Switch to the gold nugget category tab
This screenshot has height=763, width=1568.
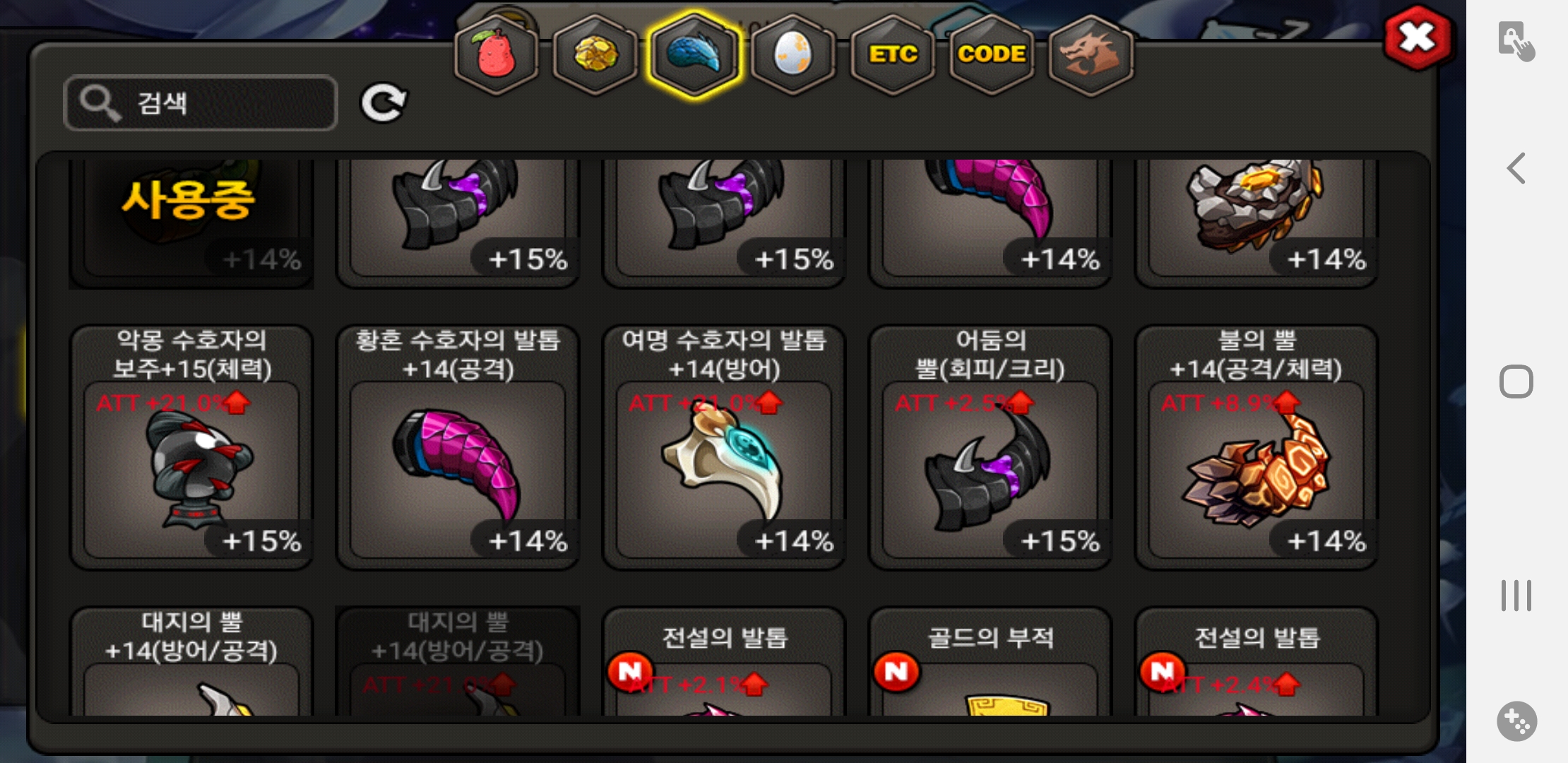[x=595, y=55]
